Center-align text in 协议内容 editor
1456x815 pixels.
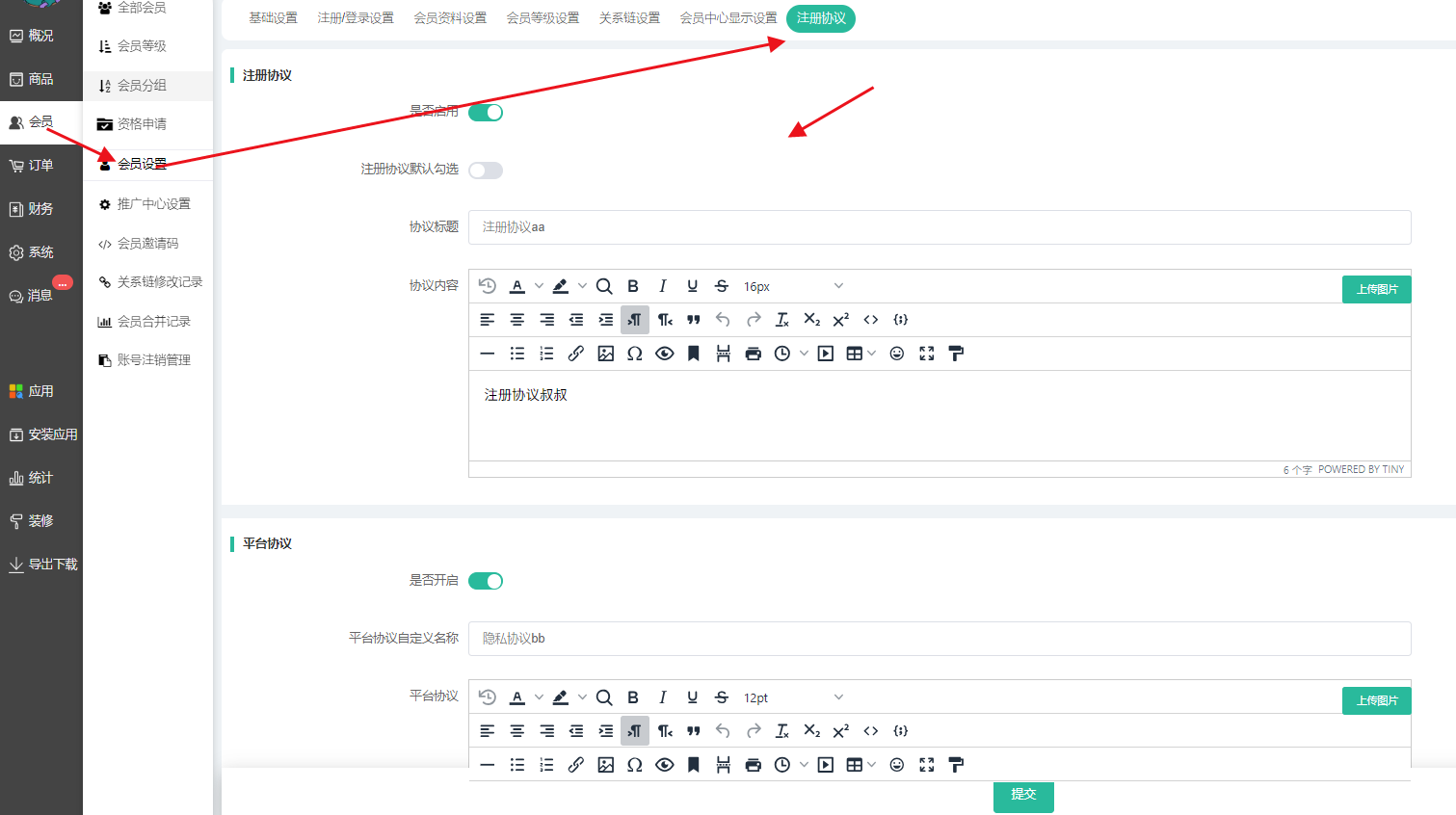tap(517, 320)
